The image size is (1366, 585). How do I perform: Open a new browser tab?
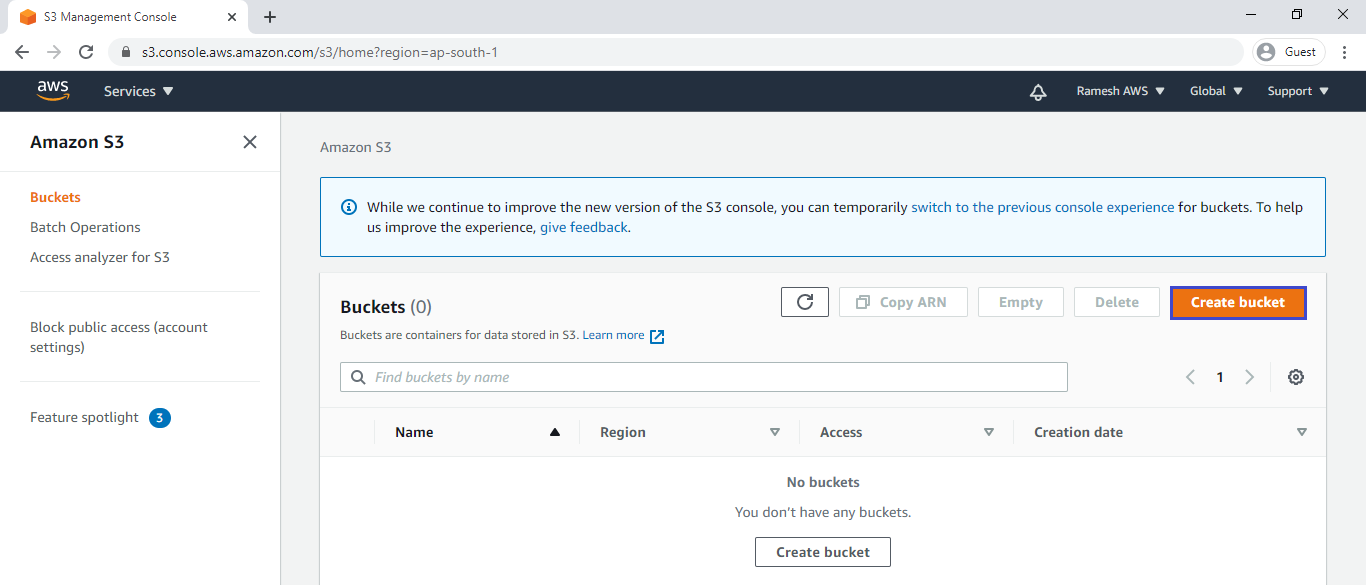point(270,17)
